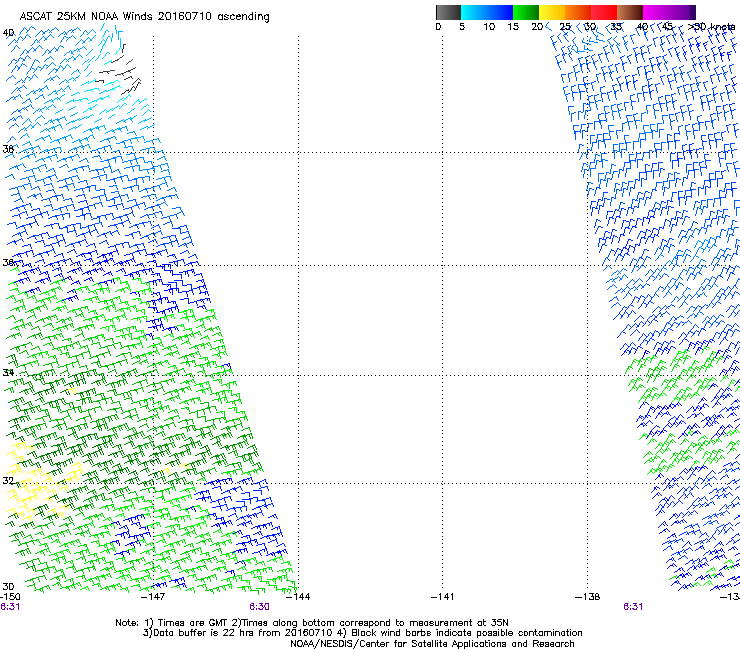Click the latitude label '34'

pyautogui.click(x=8, y=372)
